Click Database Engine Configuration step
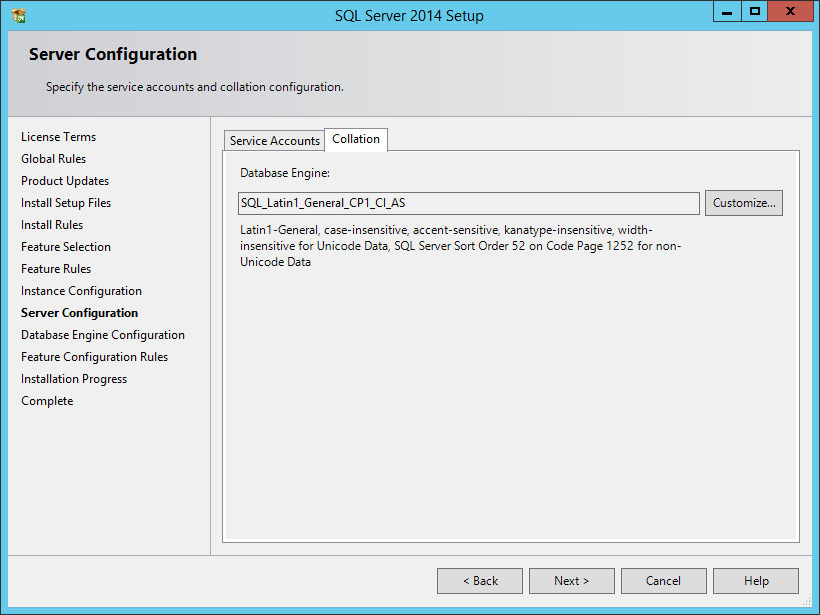The width and height of the screenshot is (820, 615). pos(102,335)
